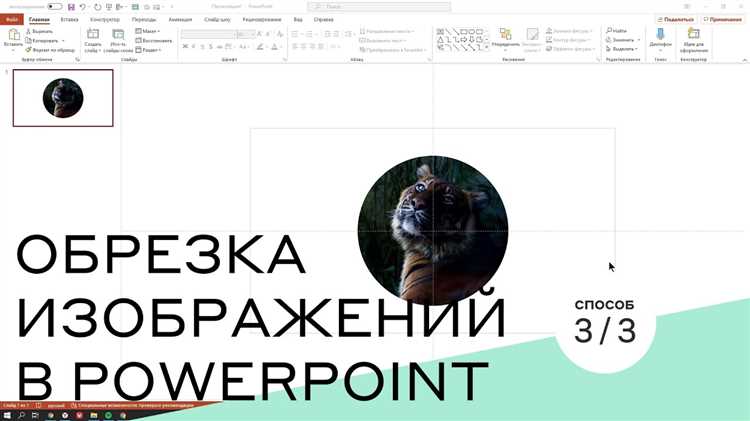The width and height of the screenshot is (750, 421).
Task: Open the Файл tab
Action: (11, 20)
